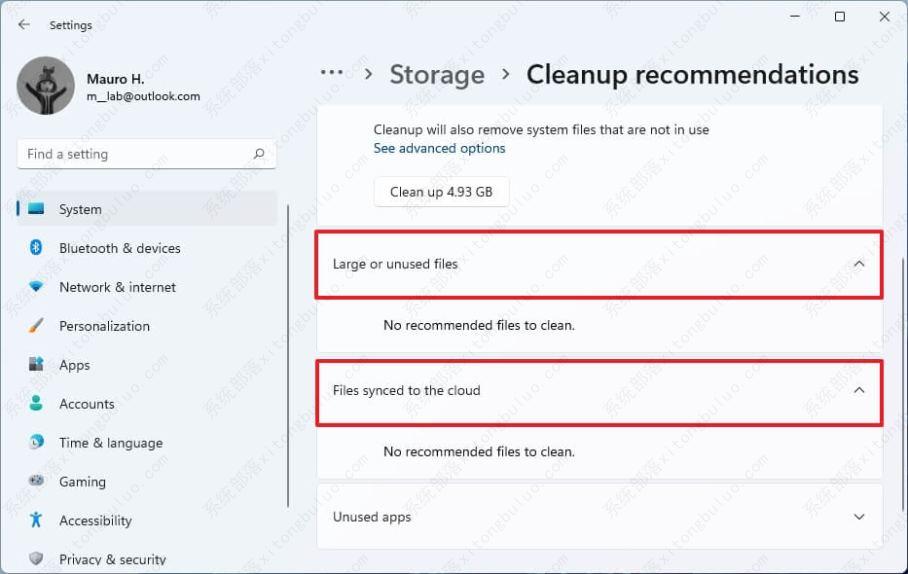Viewport: 908px width, 574px height.
Task: Click the Personalization paintbrush icon
Action: (x=37, y=326)
